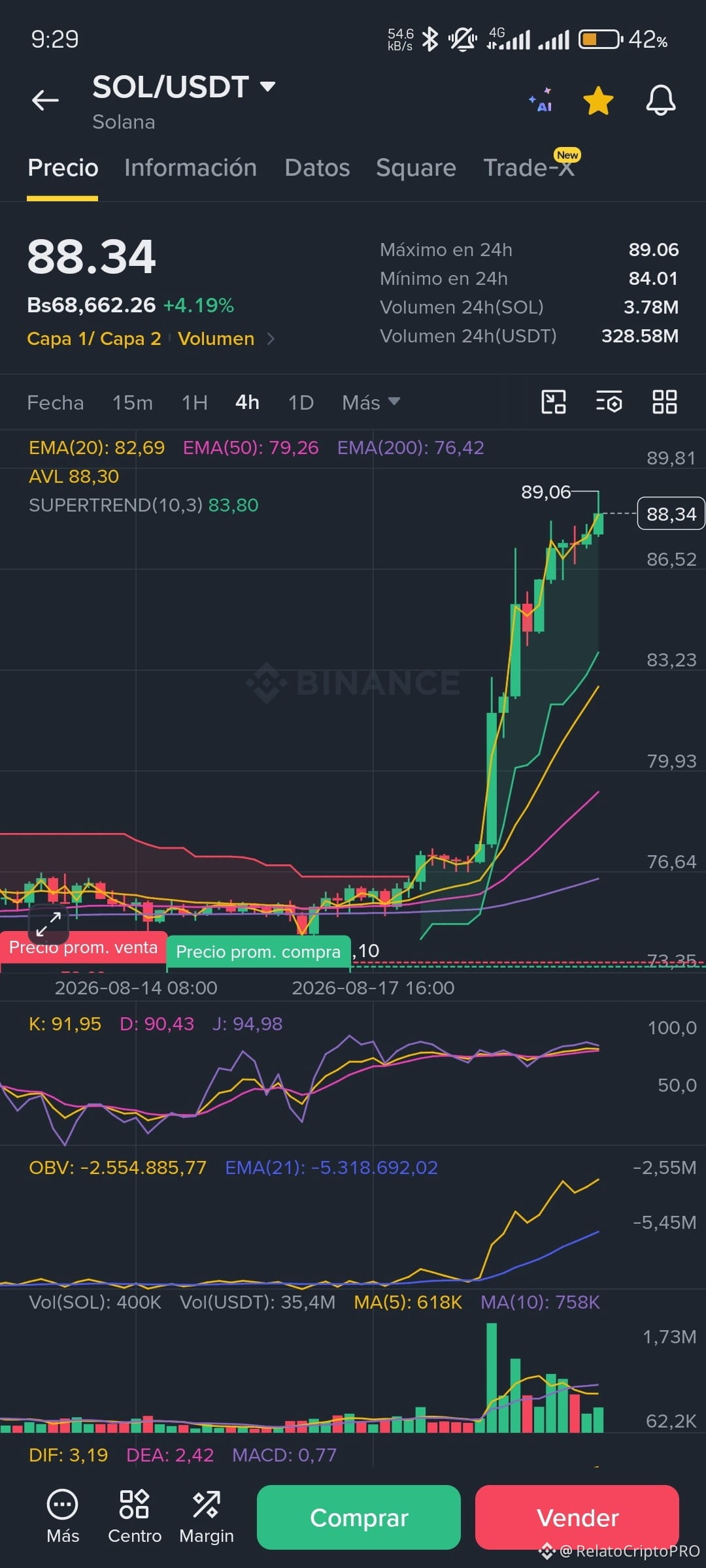Tap the OBV EMA(21) label
Viewport: 706px width, 1568px height.
[x=331, y=1168]
